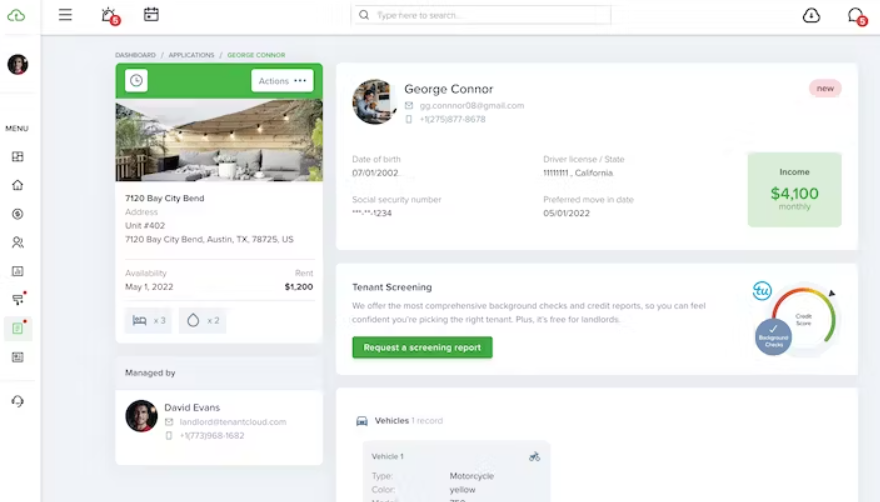Image resolution: width=880 pixels, height=502 pixels.
Task: Open the hamburger menu
Action: click(65, 15)
